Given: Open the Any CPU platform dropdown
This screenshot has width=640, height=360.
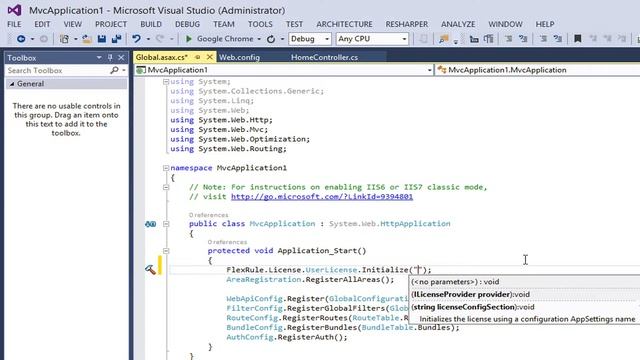Looking at the screenshot, I should click(x=404, y=39).
